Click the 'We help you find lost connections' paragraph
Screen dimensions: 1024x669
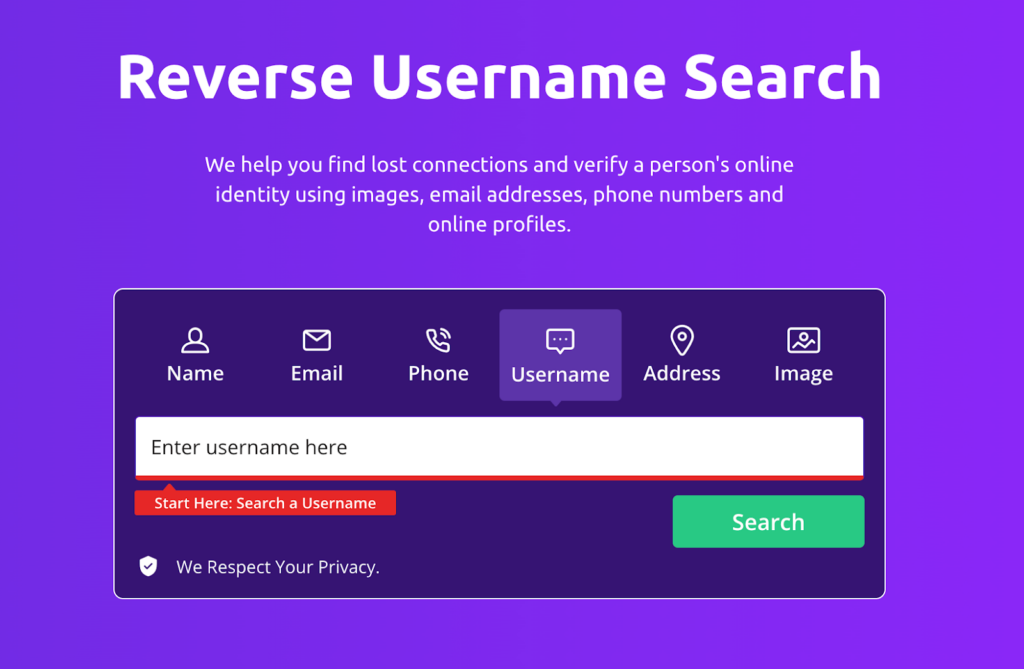pyautogui.click(x=500, y=194)
